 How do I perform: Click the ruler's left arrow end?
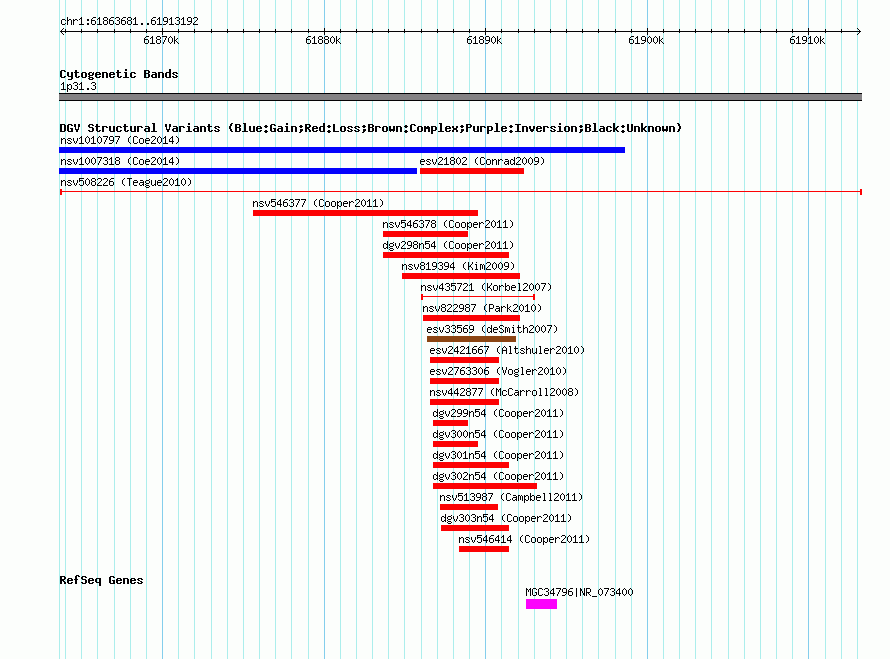coord(62,31)
